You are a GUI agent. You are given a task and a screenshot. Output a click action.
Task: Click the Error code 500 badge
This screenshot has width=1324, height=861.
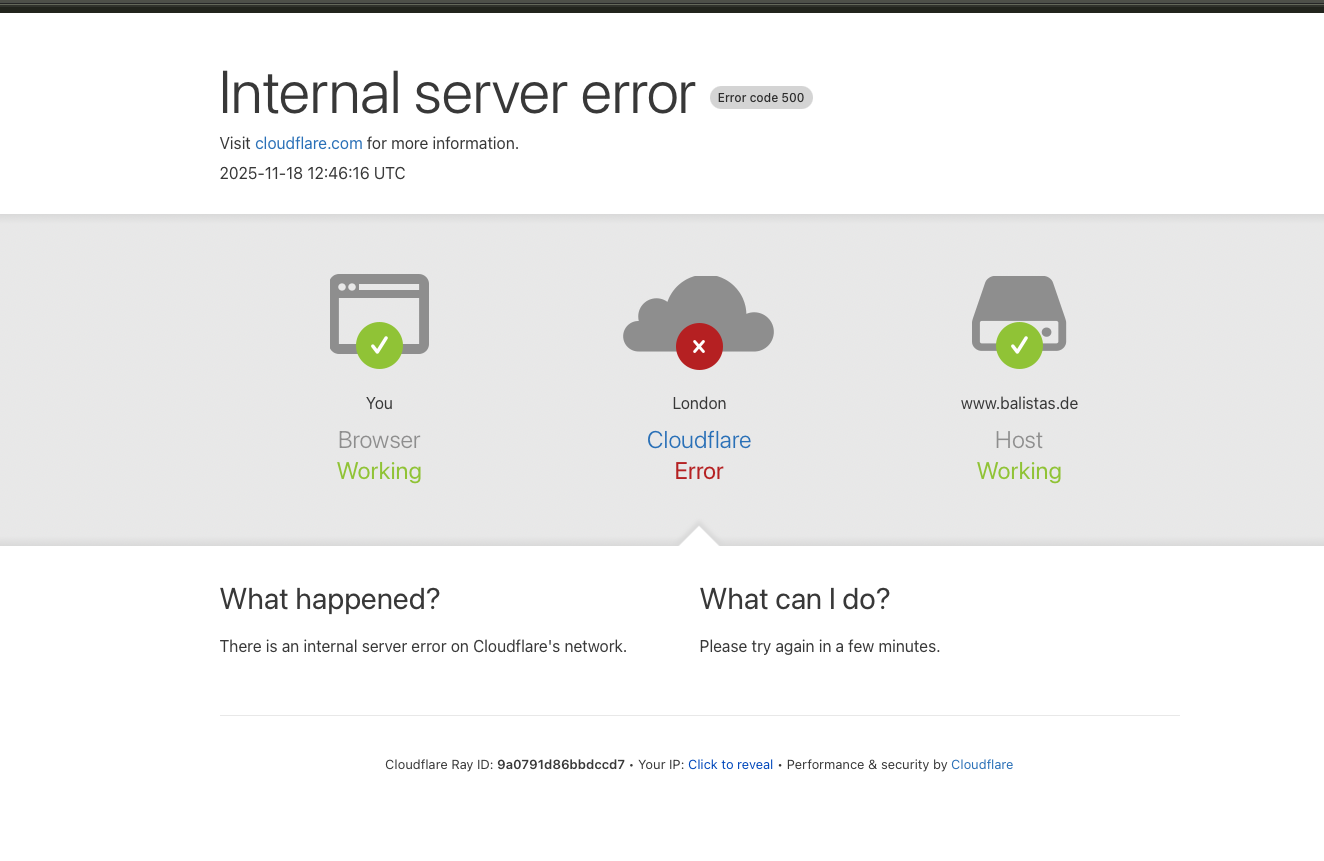click(x=761, y=98)
